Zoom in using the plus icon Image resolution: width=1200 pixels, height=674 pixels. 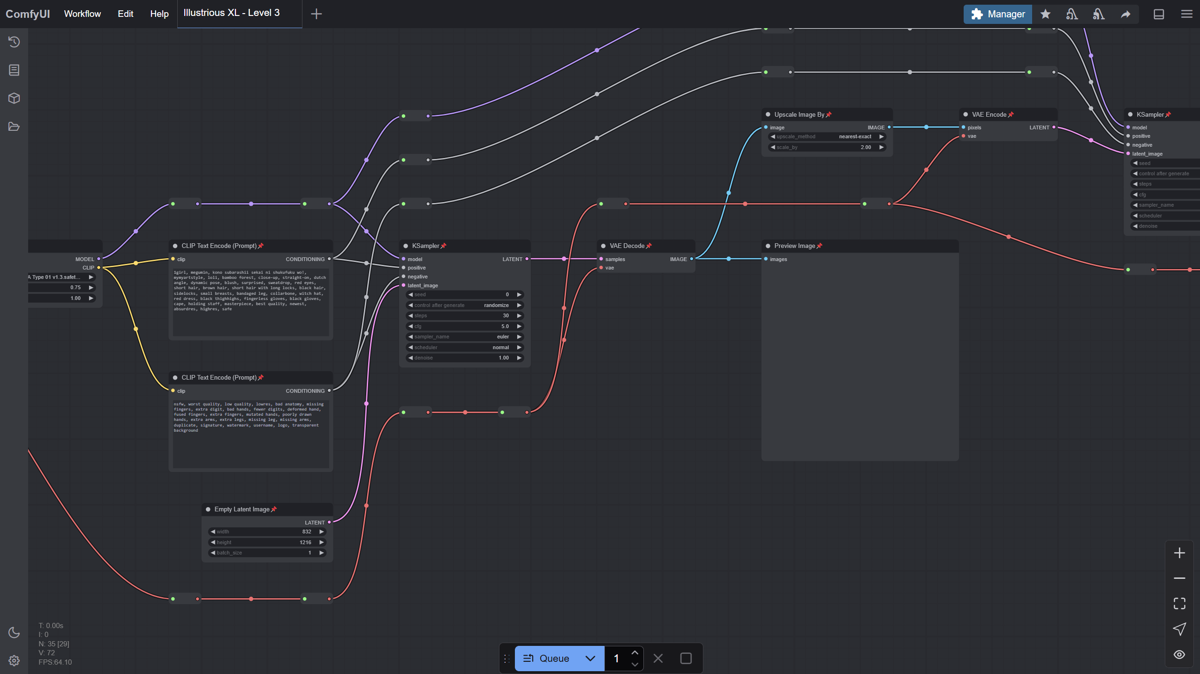1179,551
